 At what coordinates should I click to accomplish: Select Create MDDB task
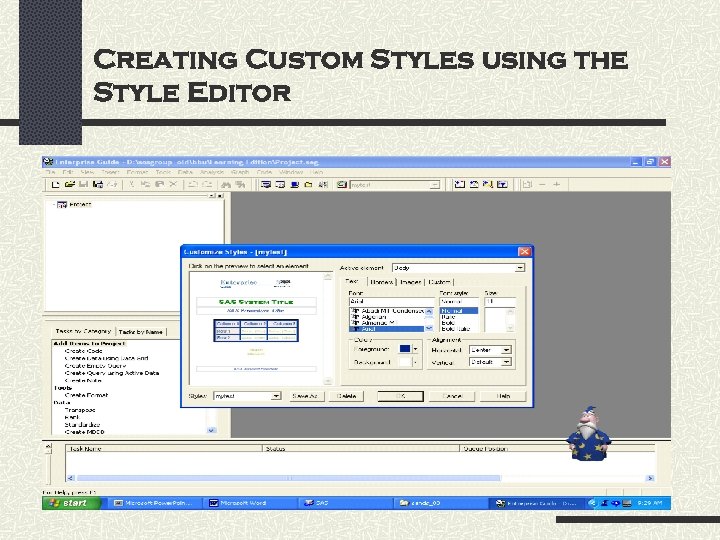[x=84, y=432]
